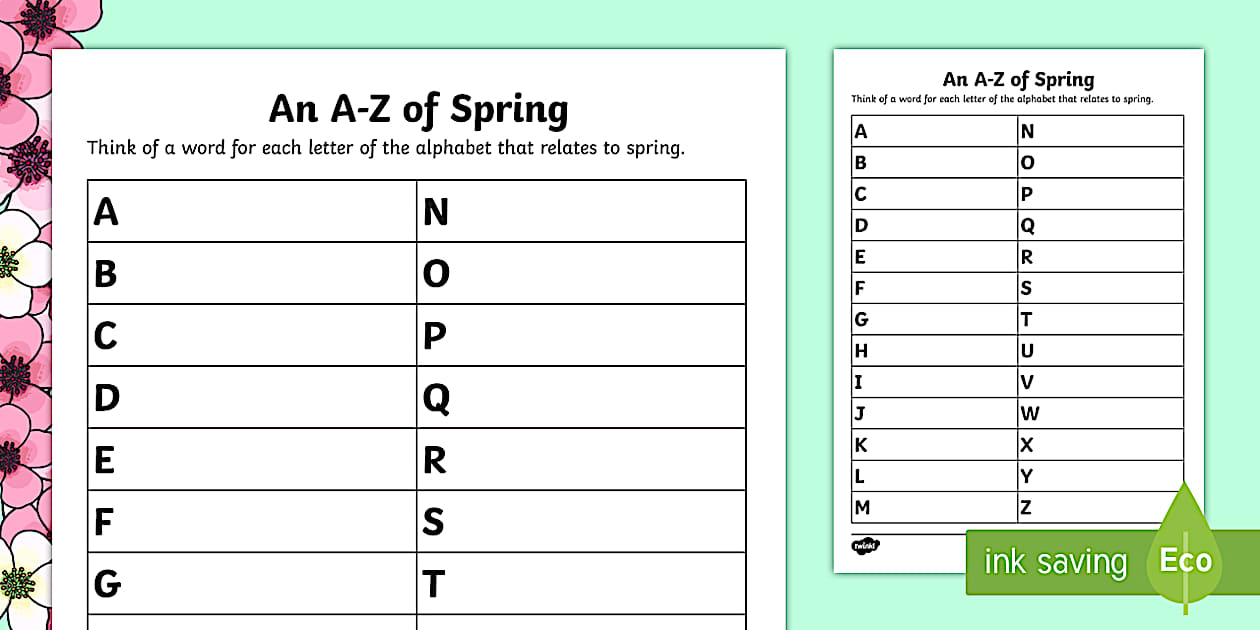
Task: Click the large "An A-Z of Spring" heading
Action: click(x=418, y=109)
